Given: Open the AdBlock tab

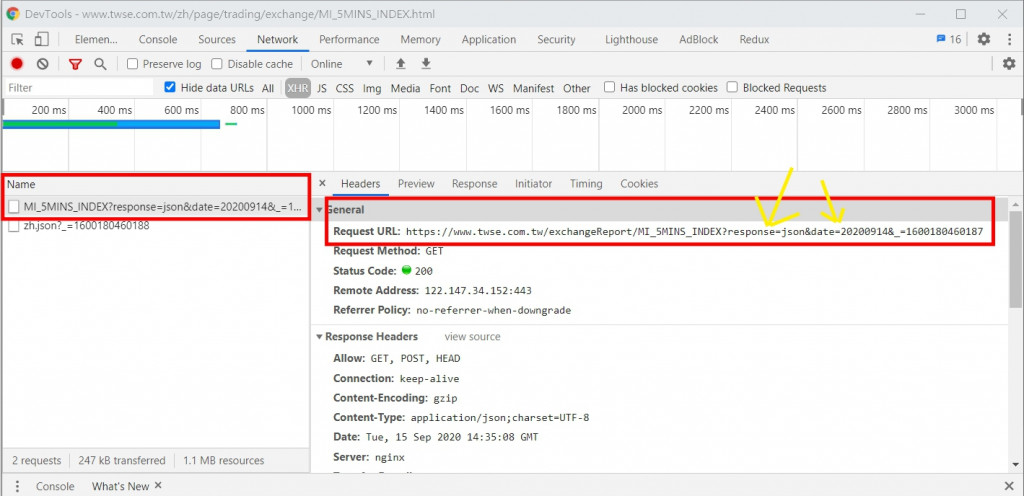Looking at the screenshot, I should [698, 39].
